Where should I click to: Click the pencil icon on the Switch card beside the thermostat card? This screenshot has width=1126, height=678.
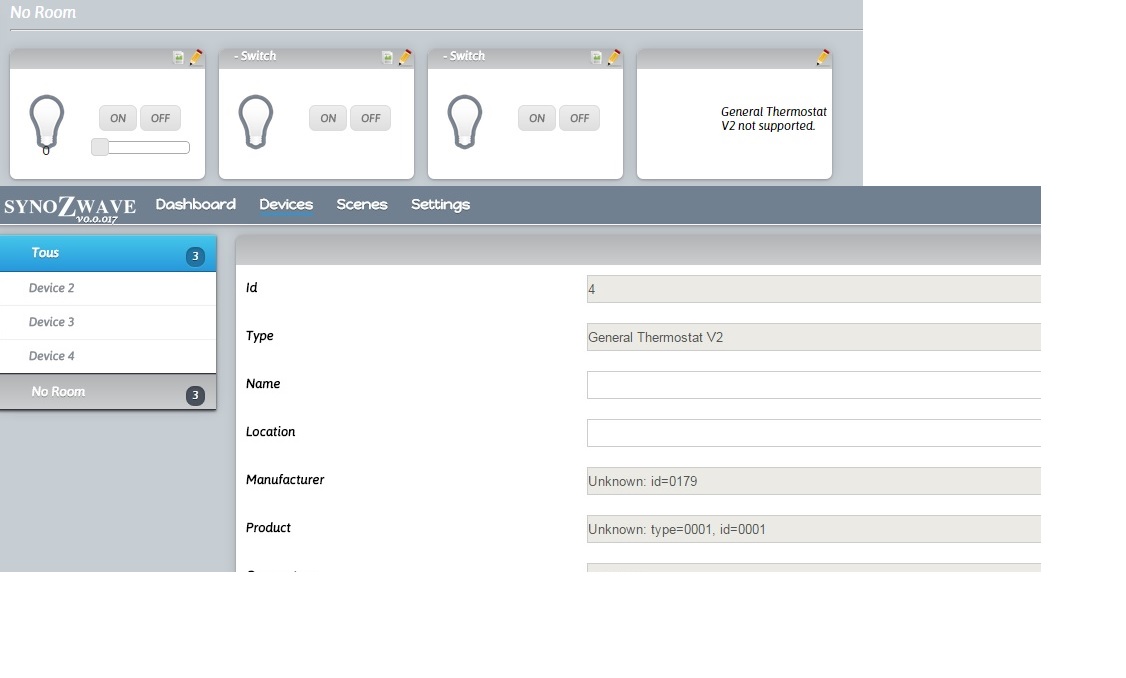(614, 57)
